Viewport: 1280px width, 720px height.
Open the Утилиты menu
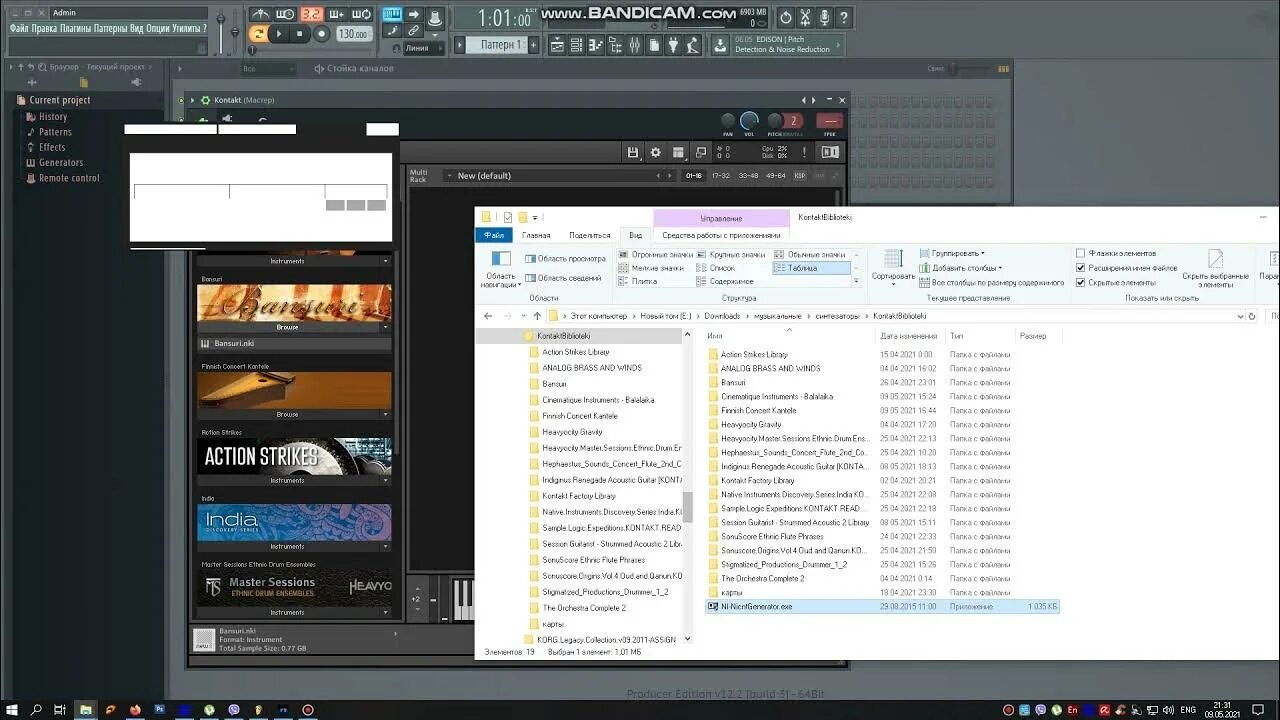click(x=188, y=28)
